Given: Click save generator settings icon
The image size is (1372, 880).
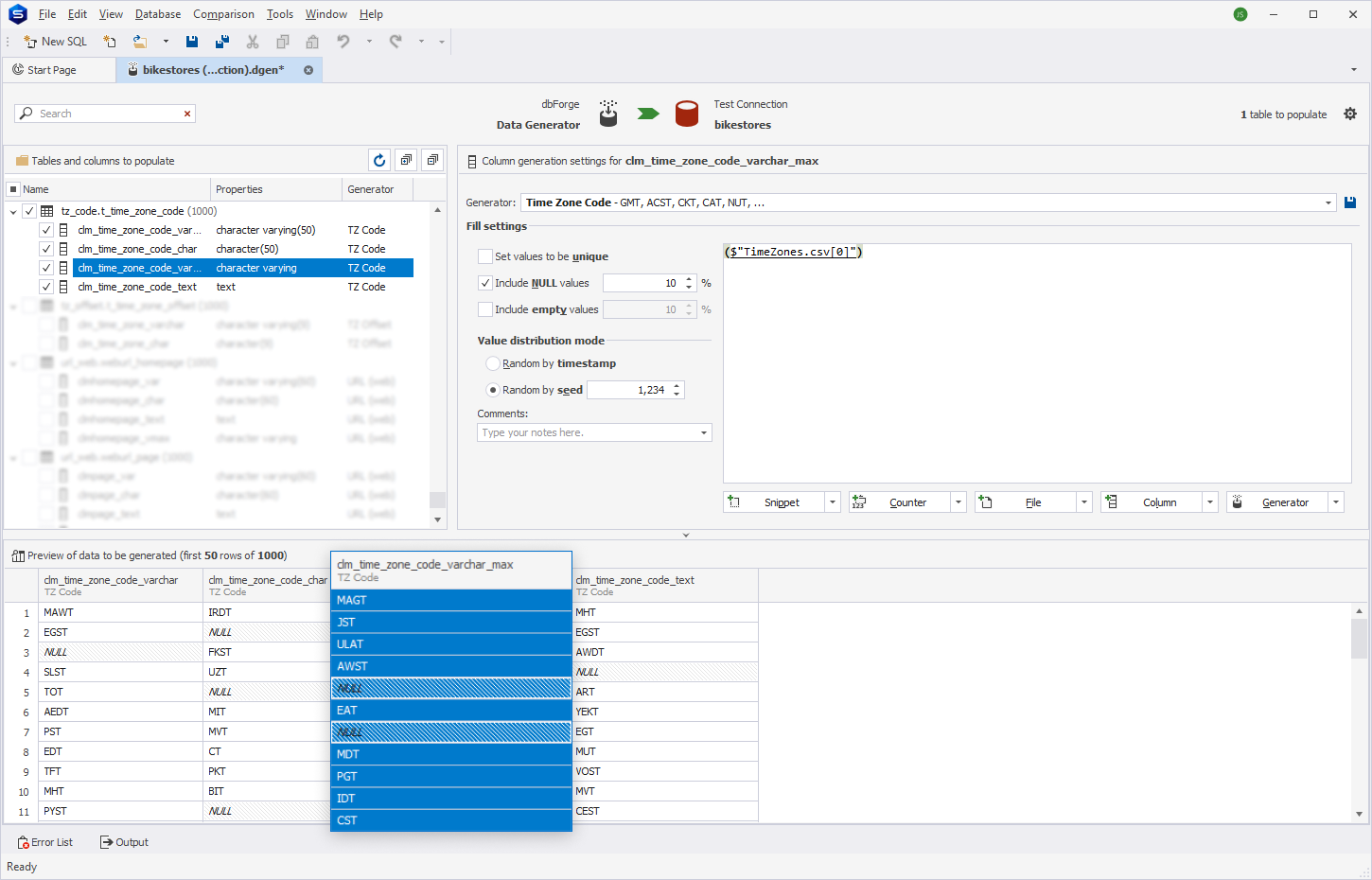Looking at the screenshot, I should [1350, 202].
